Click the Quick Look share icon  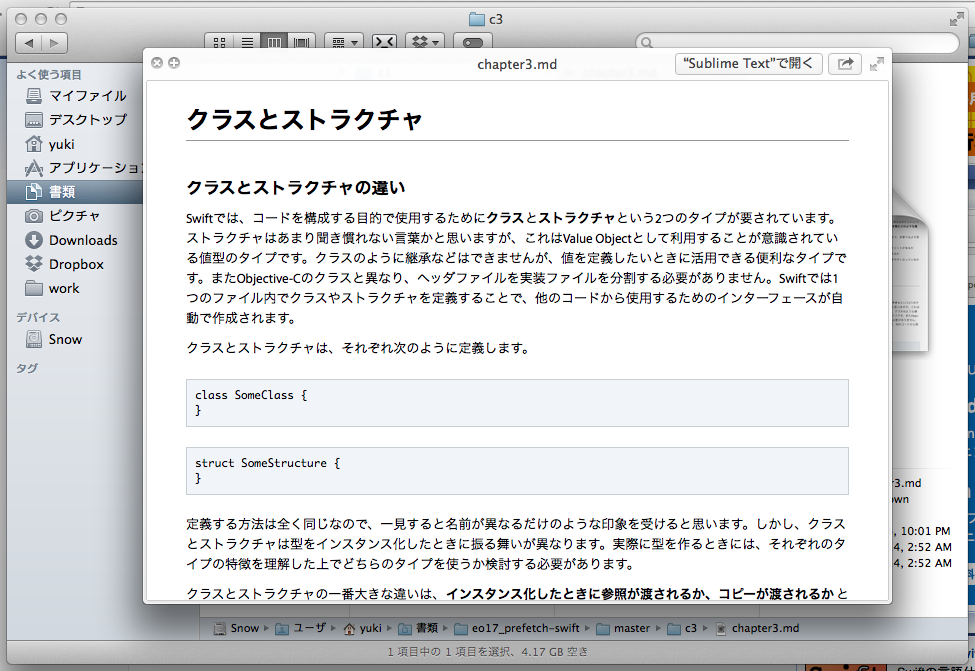point(844,64)
